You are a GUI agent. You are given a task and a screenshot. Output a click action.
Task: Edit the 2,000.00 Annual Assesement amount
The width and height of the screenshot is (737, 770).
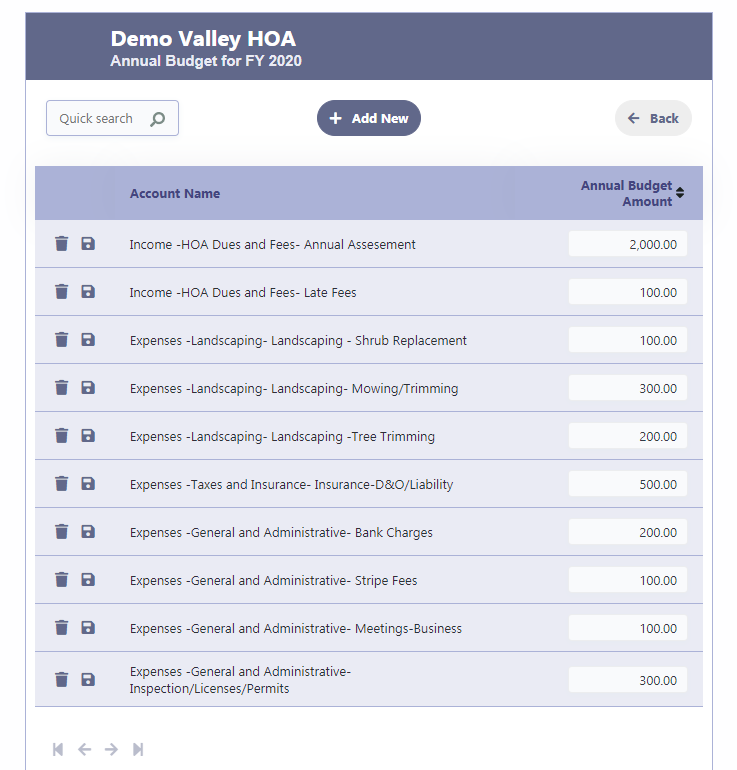pos(628,244)
